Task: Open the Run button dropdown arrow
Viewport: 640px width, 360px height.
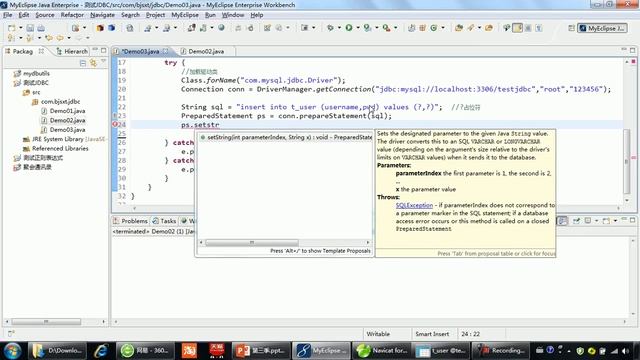Action: [358, 28]
